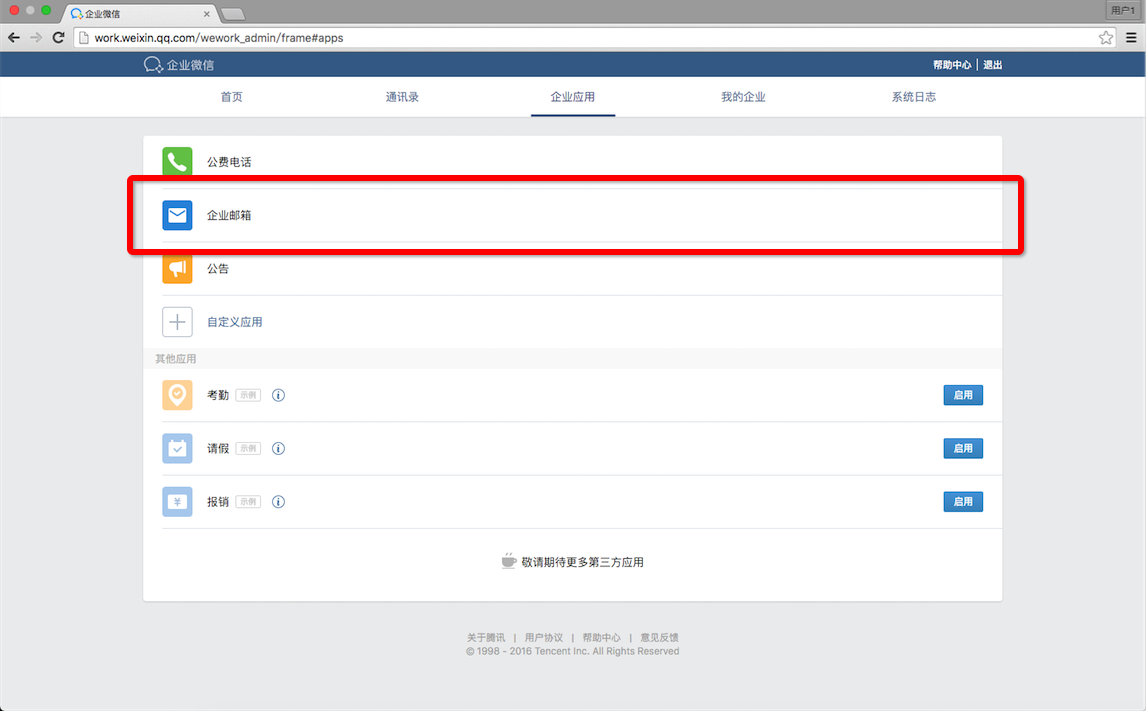Image resolution: width=1146 pixels, height=711 pixels.
Task: View info tooltip icon next to 考勤
Action: point(278,394)
